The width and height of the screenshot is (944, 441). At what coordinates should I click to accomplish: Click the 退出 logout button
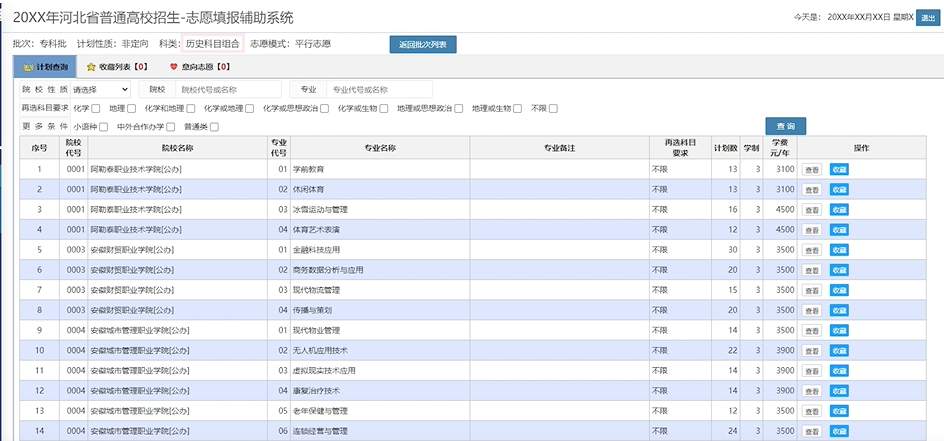coord(927,17)
